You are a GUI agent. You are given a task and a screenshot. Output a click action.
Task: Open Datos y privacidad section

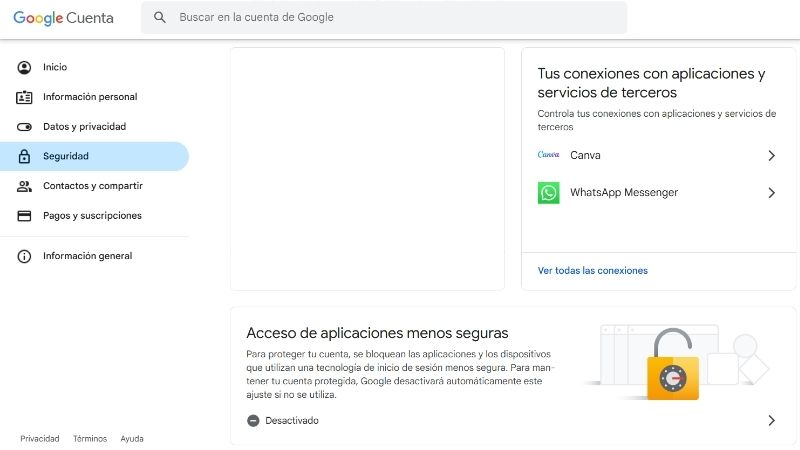(x=94, y=127)
